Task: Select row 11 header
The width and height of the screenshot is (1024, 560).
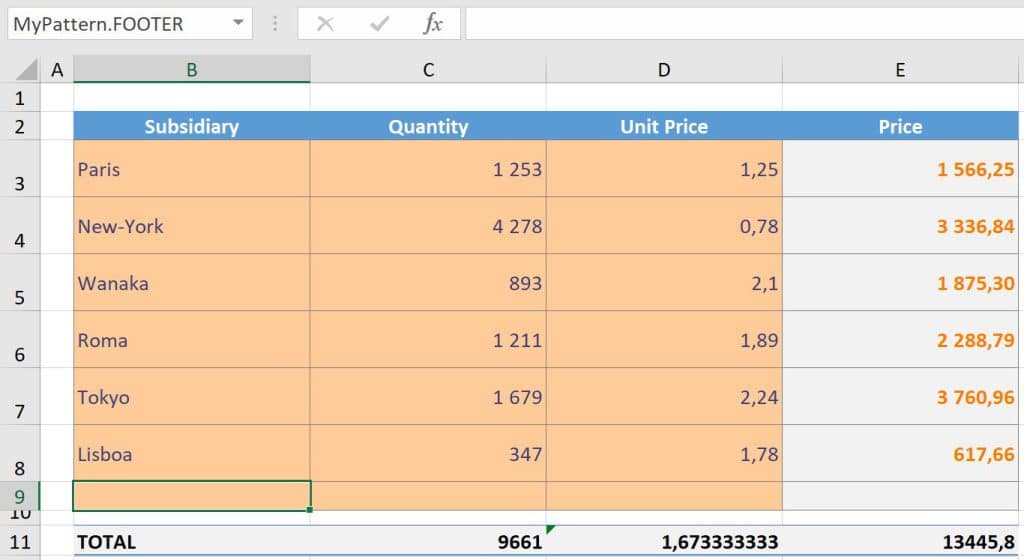Action: pyautogui.click(x=20, y=542)
